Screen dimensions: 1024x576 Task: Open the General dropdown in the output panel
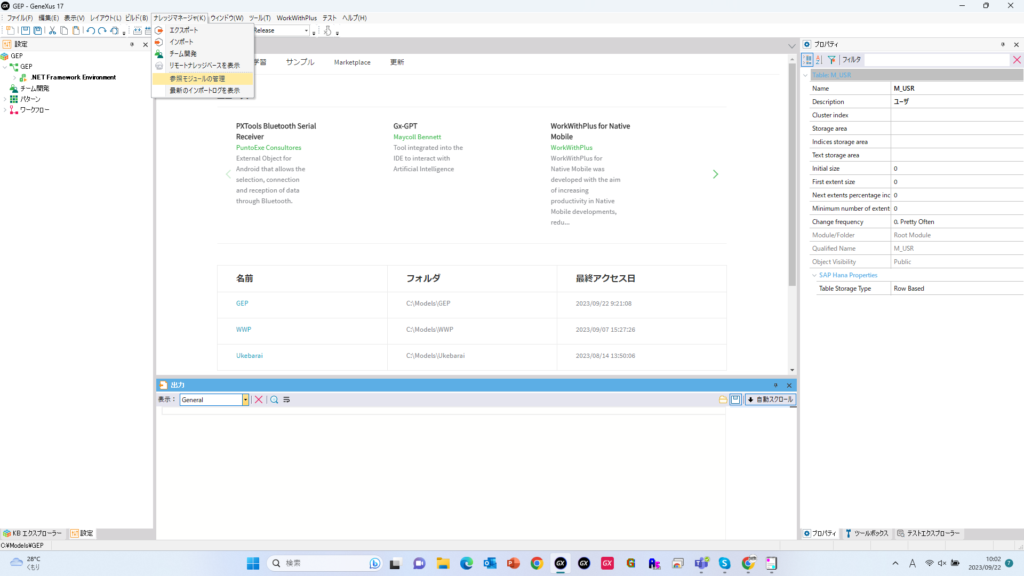[245, 400]
